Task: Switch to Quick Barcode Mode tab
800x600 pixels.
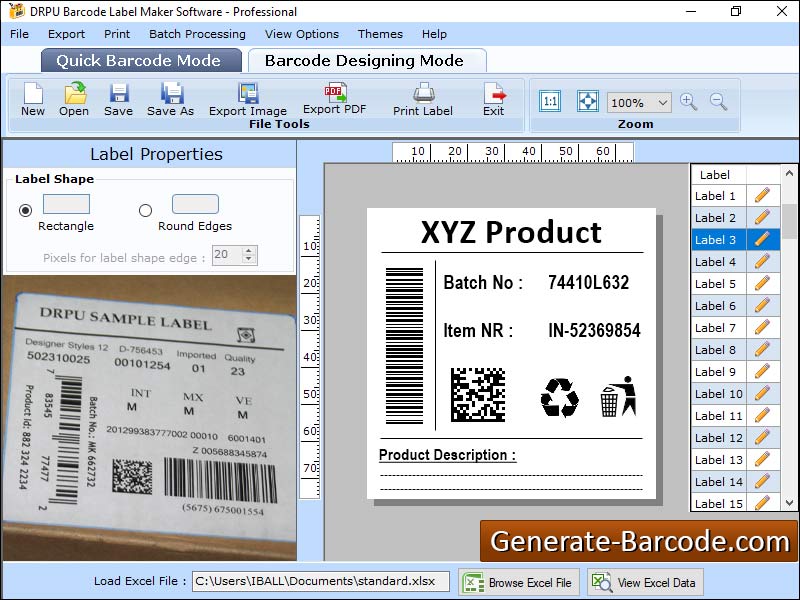Action: [140, 60]
